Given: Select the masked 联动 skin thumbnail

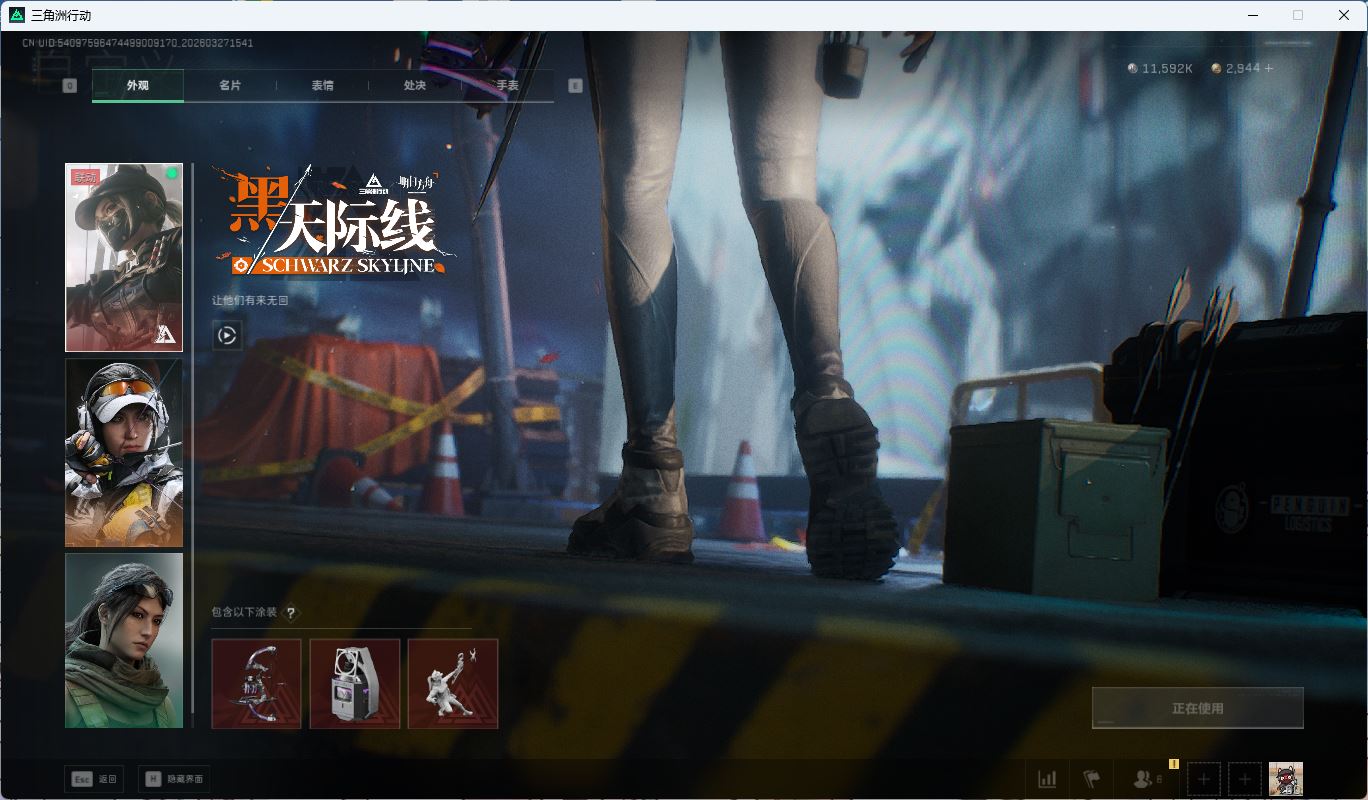Looking at the screenshot, I should pos(124,257).
